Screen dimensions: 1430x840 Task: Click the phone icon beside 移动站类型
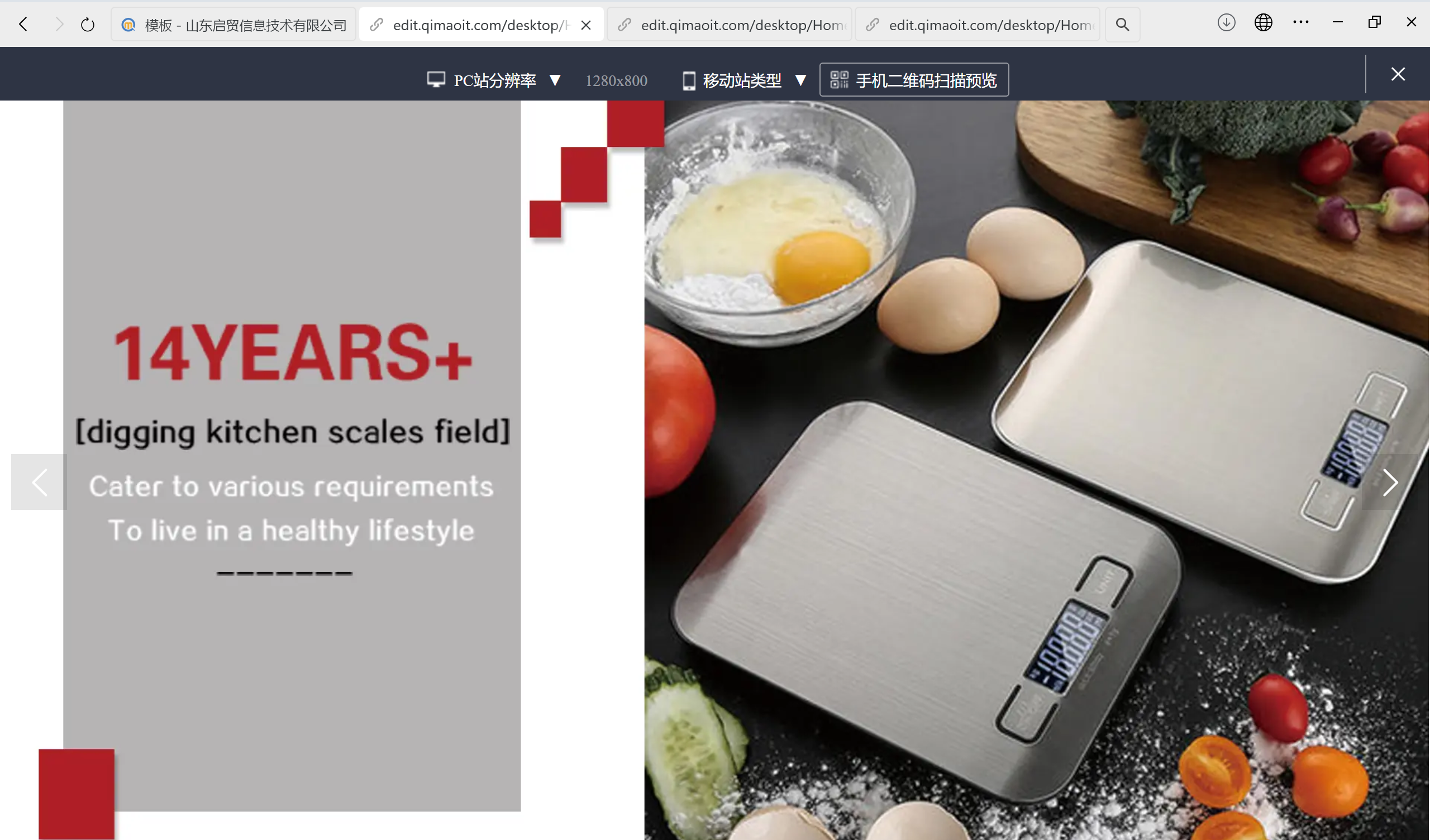tap(688, 80)
